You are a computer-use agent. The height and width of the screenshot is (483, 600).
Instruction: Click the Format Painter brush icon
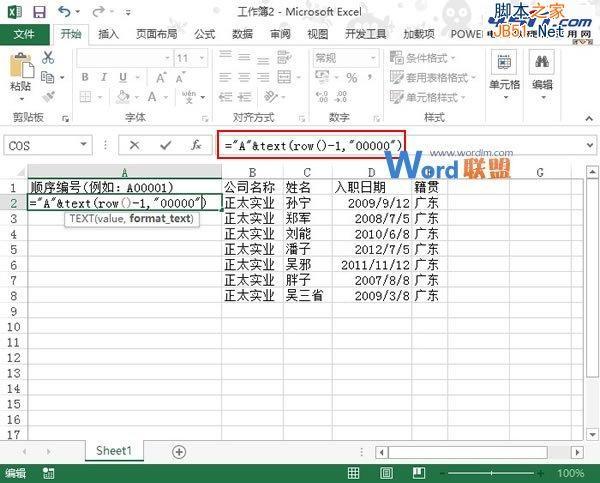[48, 97]
